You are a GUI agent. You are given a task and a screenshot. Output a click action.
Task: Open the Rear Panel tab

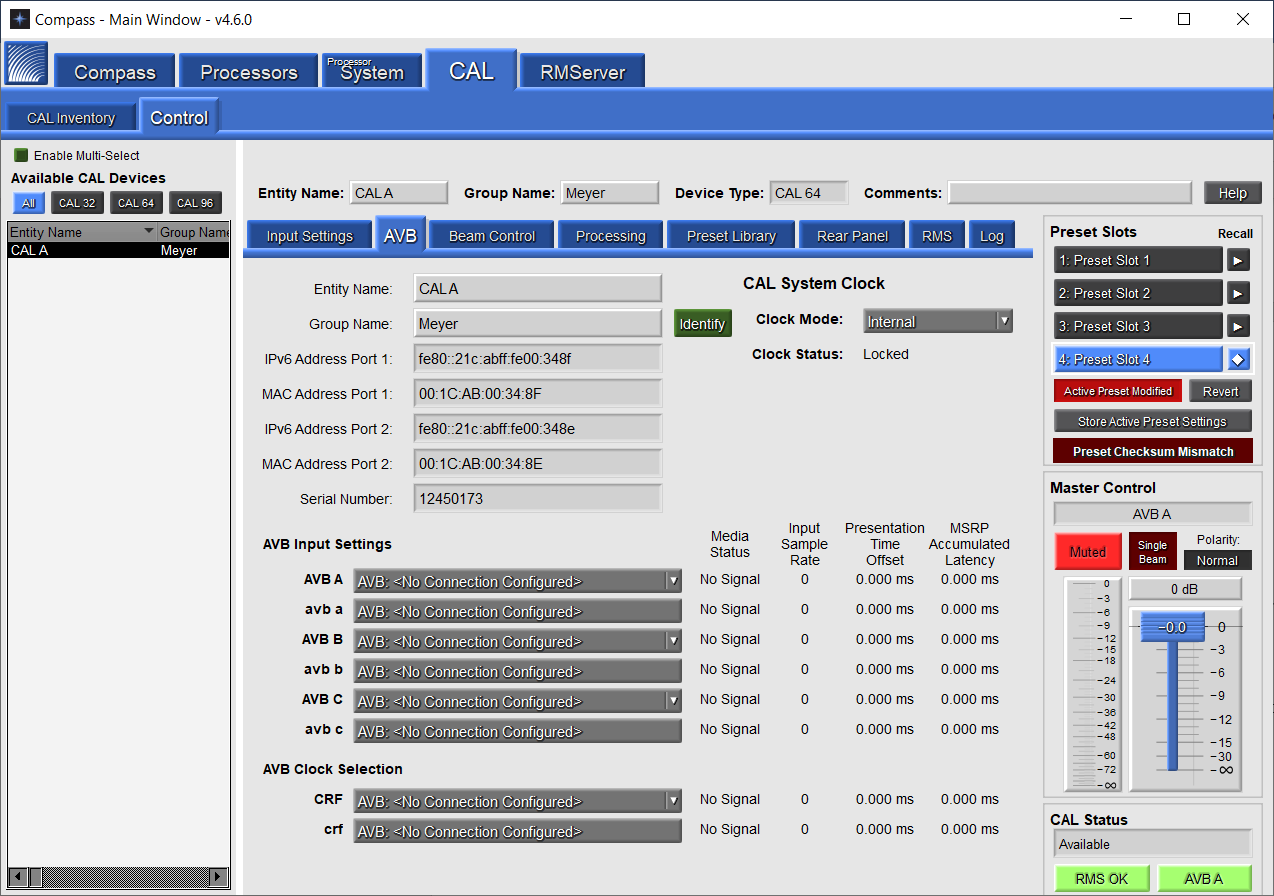(x=852, y=236)
